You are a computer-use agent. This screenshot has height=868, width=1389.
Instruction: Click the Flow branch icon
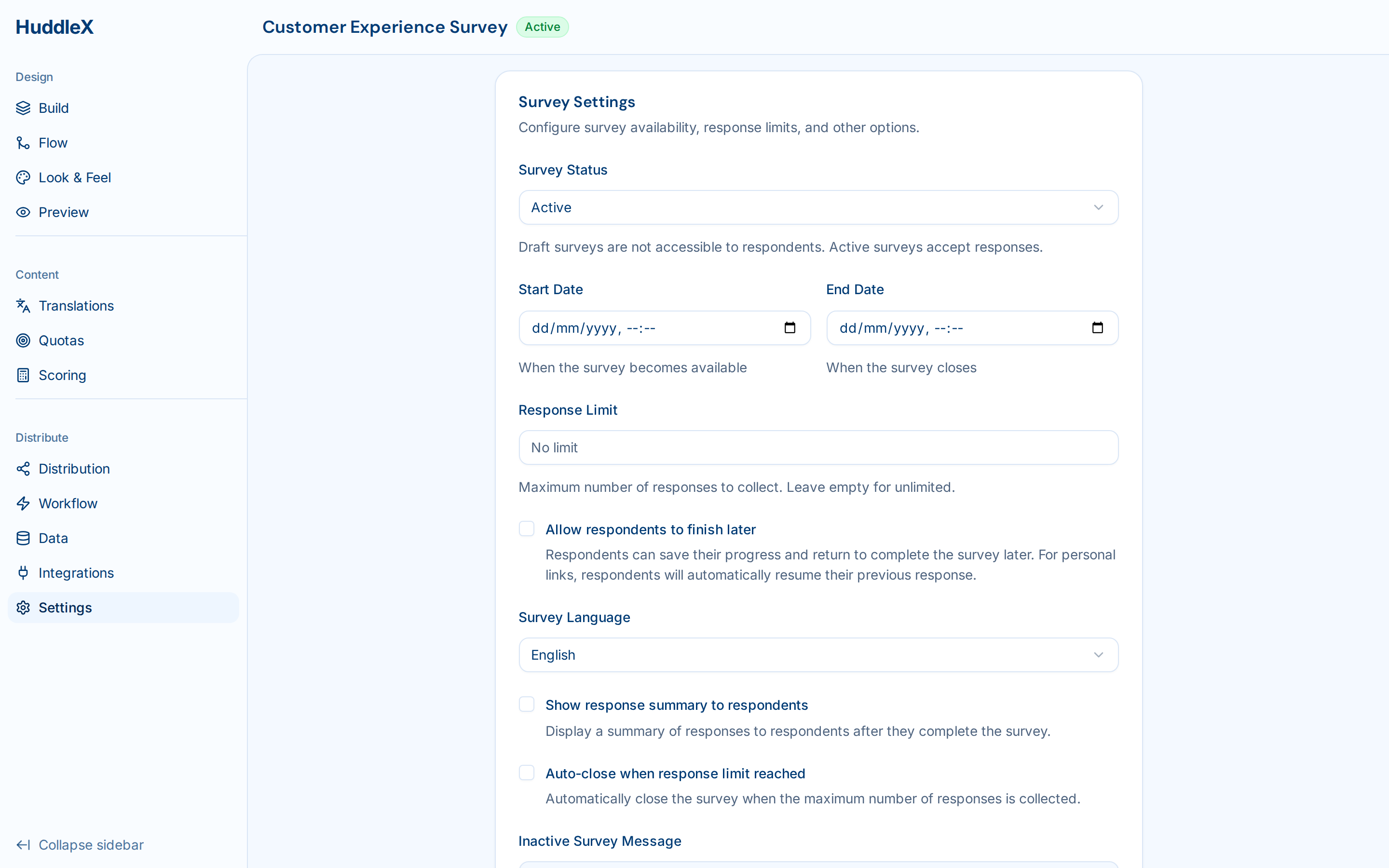23,143
